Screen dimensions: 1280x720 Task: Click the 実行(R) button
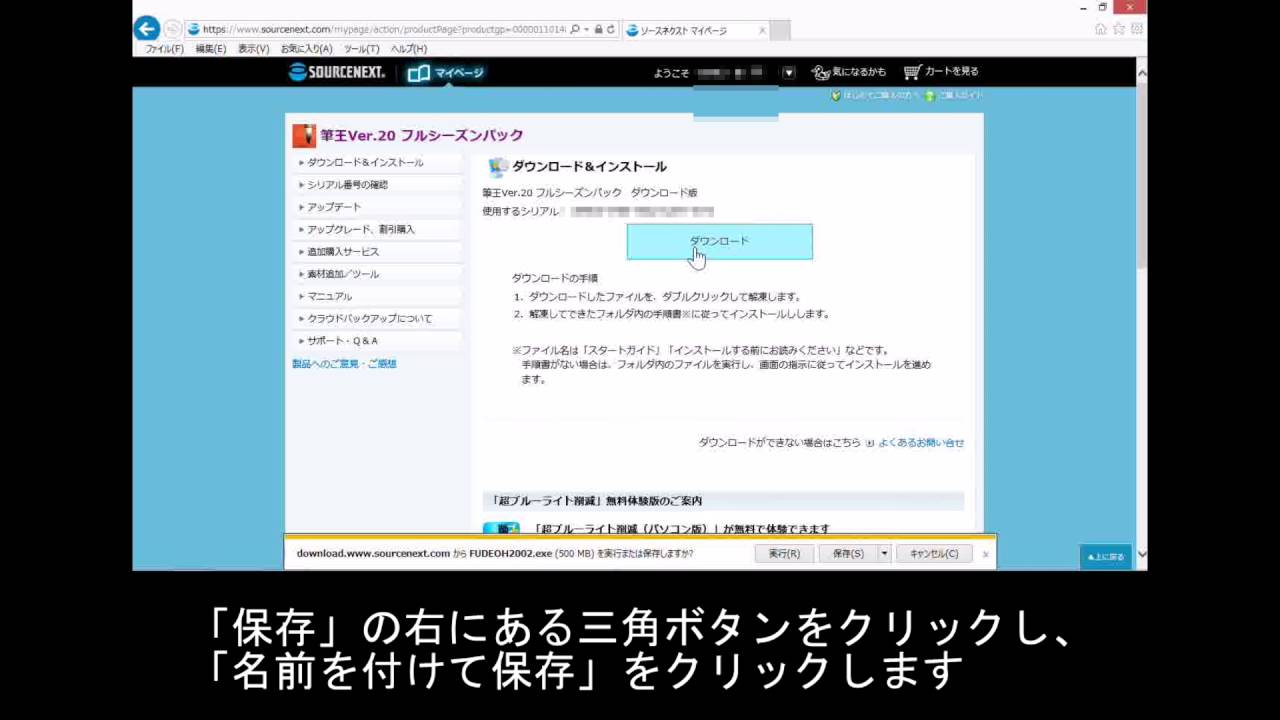click(x=784, y=553)
